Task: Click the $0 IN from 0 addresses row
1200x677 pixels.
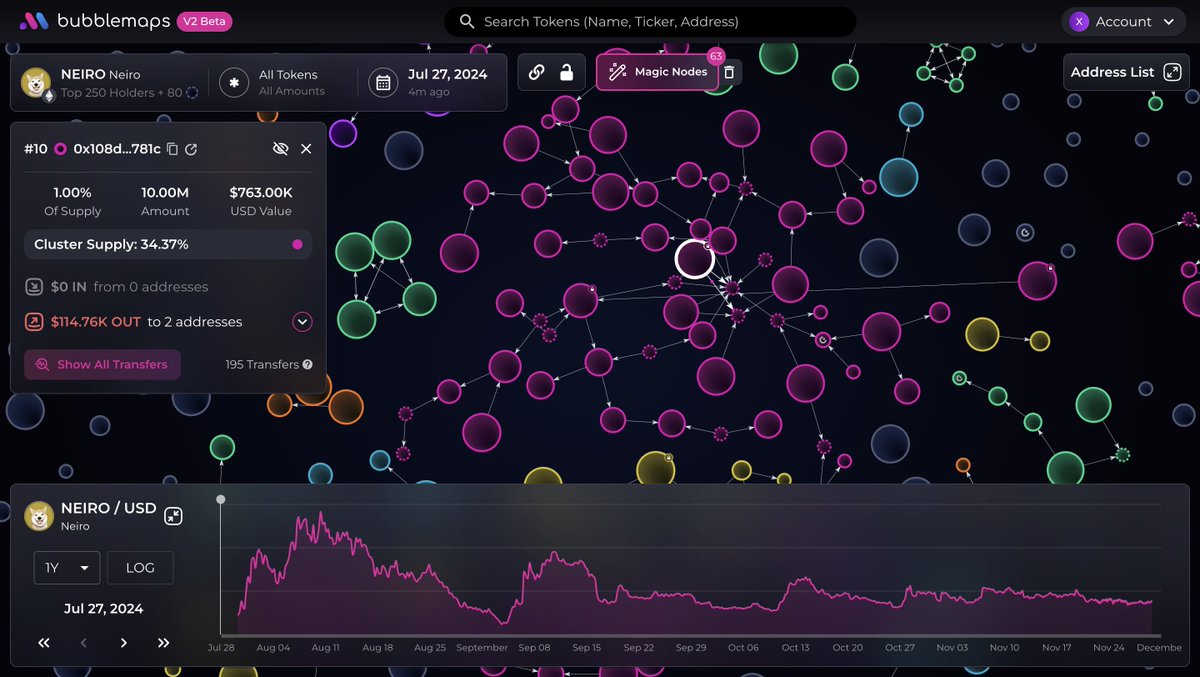Action: tap(168, 287)
